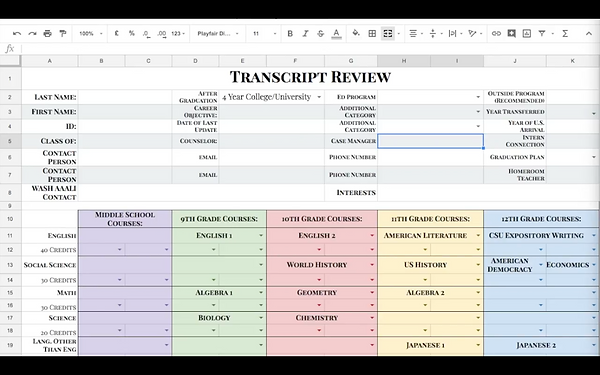Open the 4 Year College/University dropdown
The image size is (600, 375).
point(319,97)
